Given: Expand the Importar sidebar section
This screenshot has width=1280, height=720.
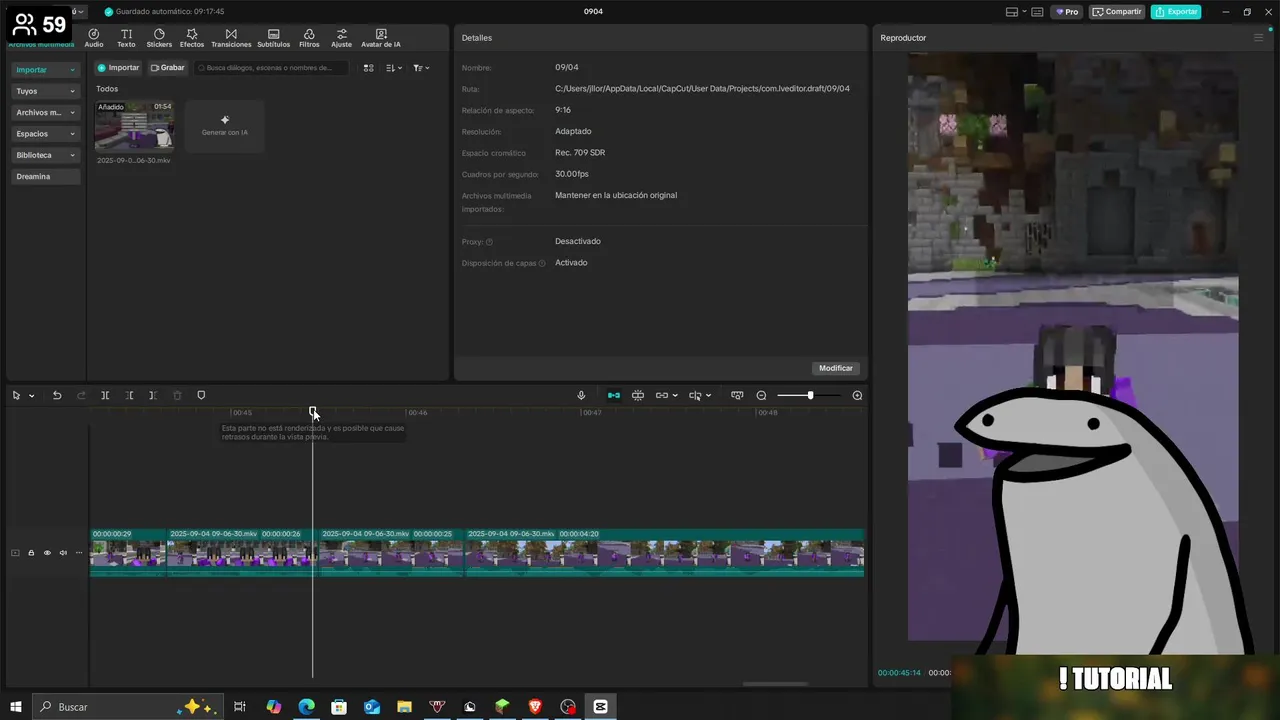Looking at the screenshot, I should click(45, 70).
